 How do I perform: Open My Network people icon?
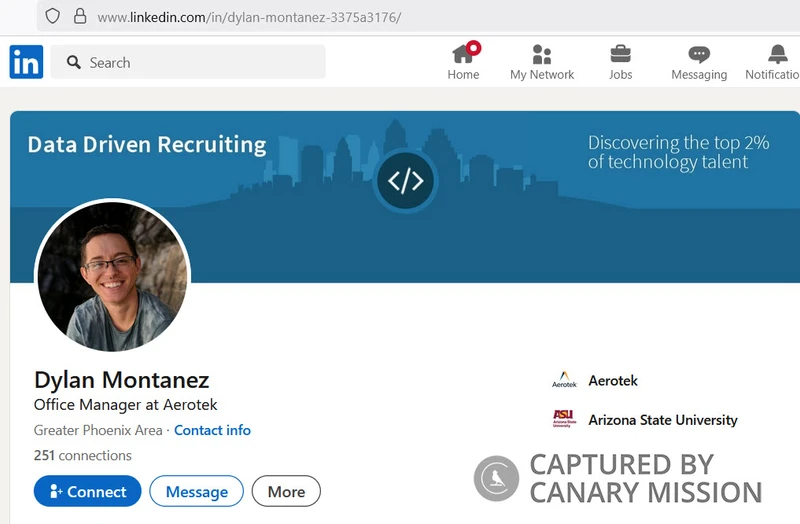(x=542, y=54)
